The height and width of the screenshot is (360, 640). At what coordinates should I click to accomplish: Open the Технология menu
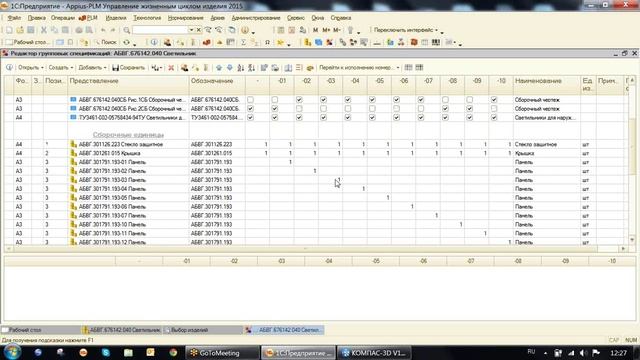147,18
